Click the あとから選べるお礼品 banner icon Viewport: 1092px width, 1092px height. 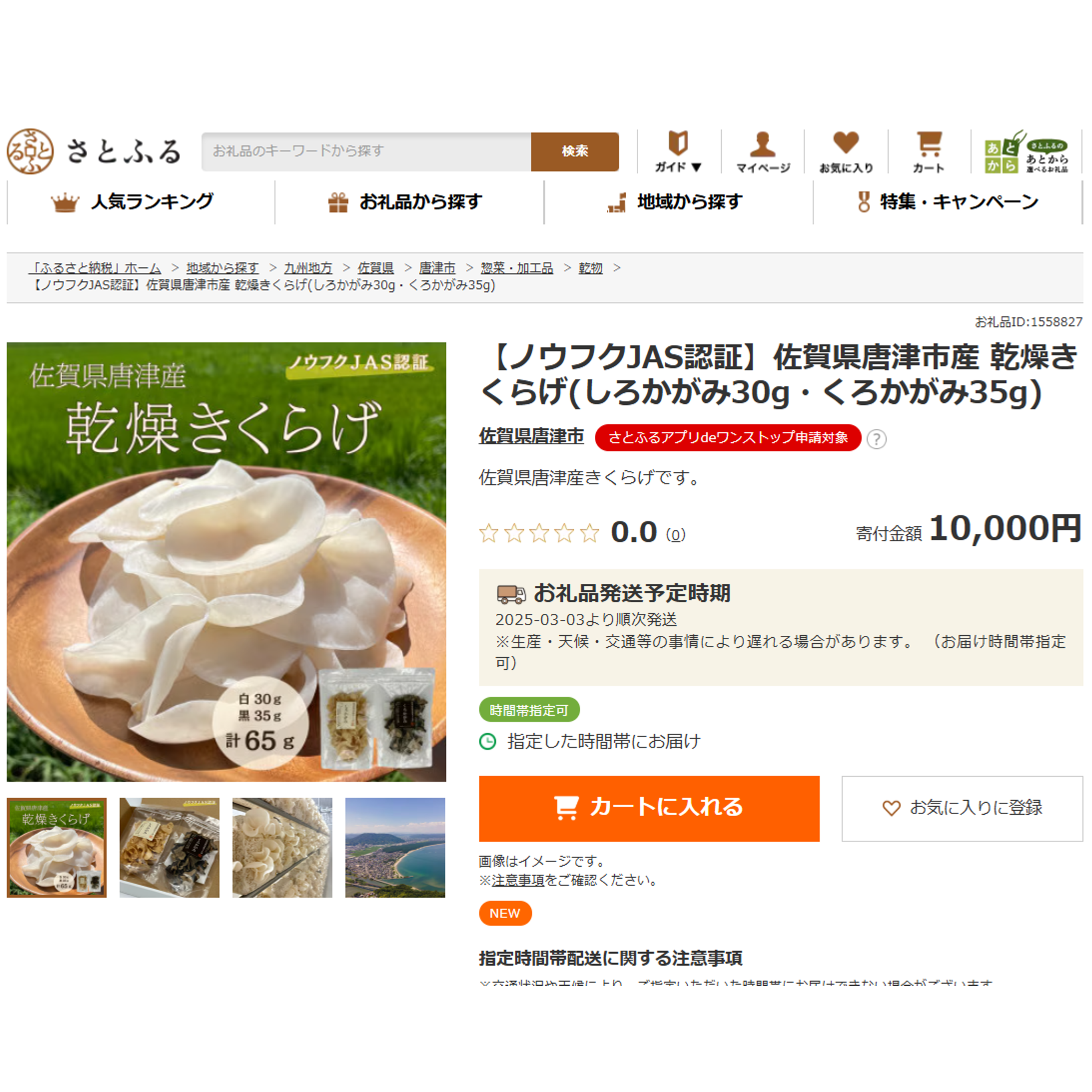[1026, 151]
